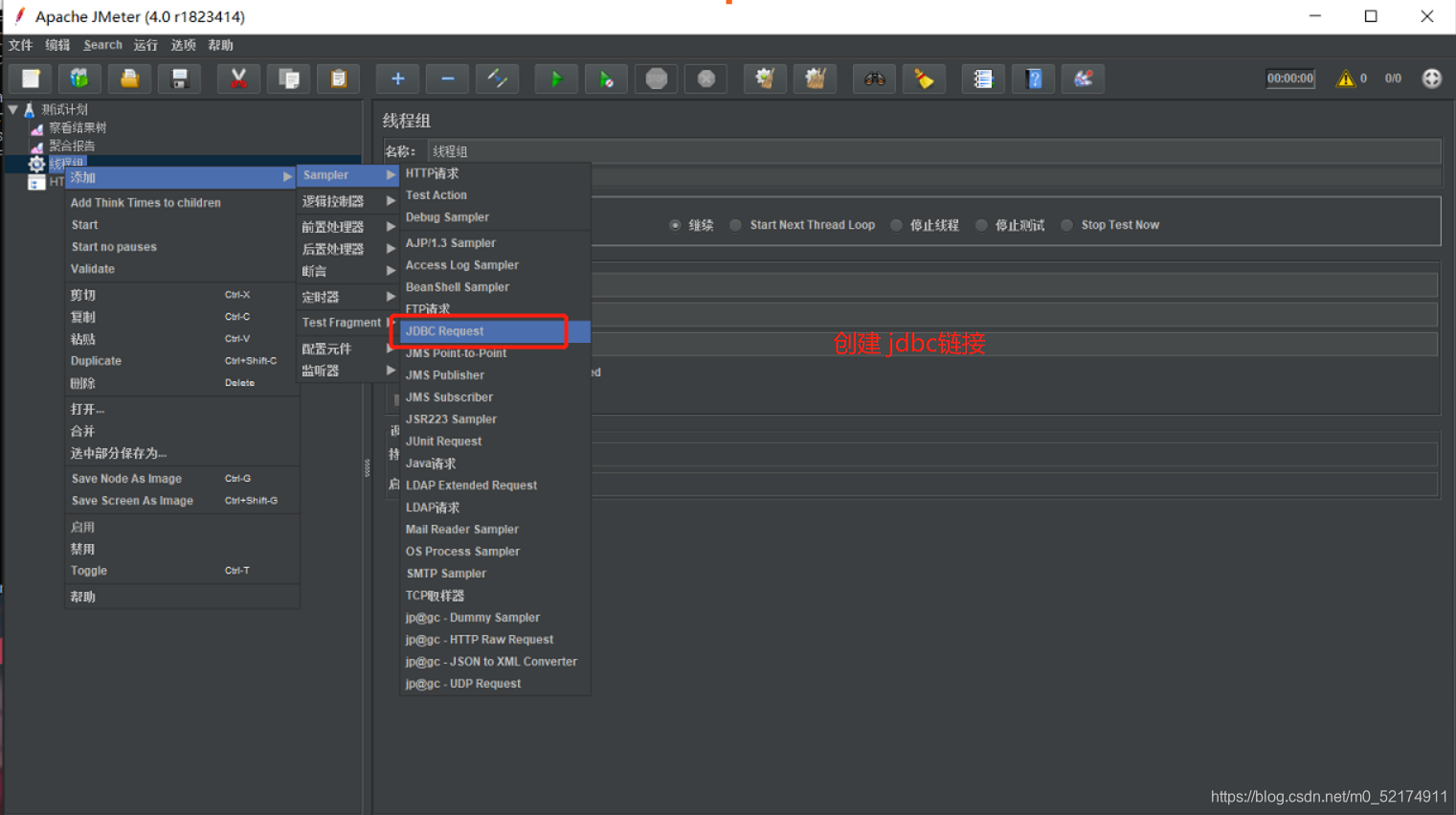The image size is (1456, 815).
Task: Open the 文件 menu
Action: tap(20, 45)
